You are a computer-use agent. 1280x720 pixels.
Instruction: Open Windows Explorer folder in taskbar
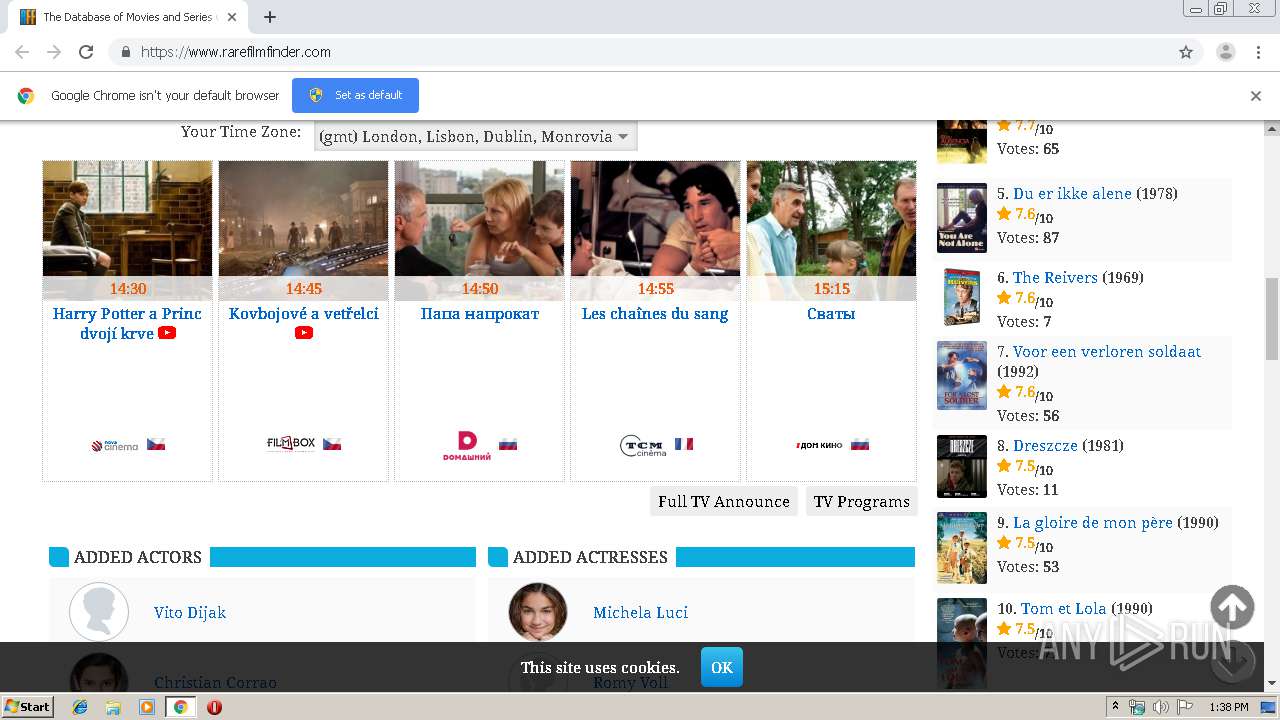point(113,707)
